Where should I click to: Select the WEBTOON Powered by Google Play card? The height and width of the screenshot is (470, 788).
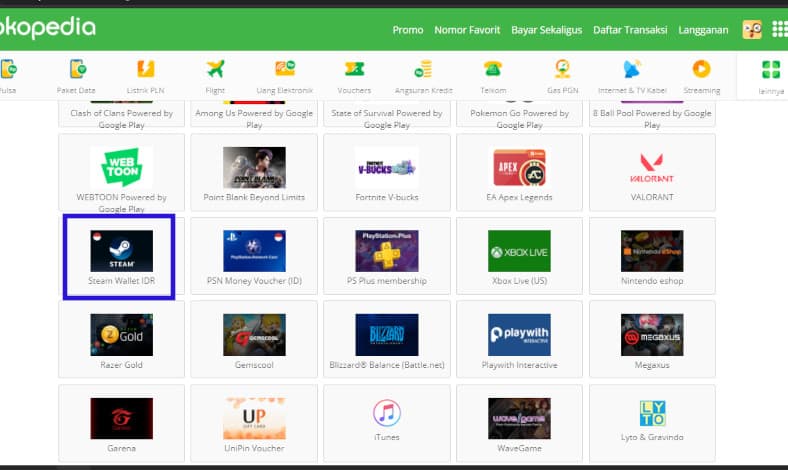coord(121,172)
